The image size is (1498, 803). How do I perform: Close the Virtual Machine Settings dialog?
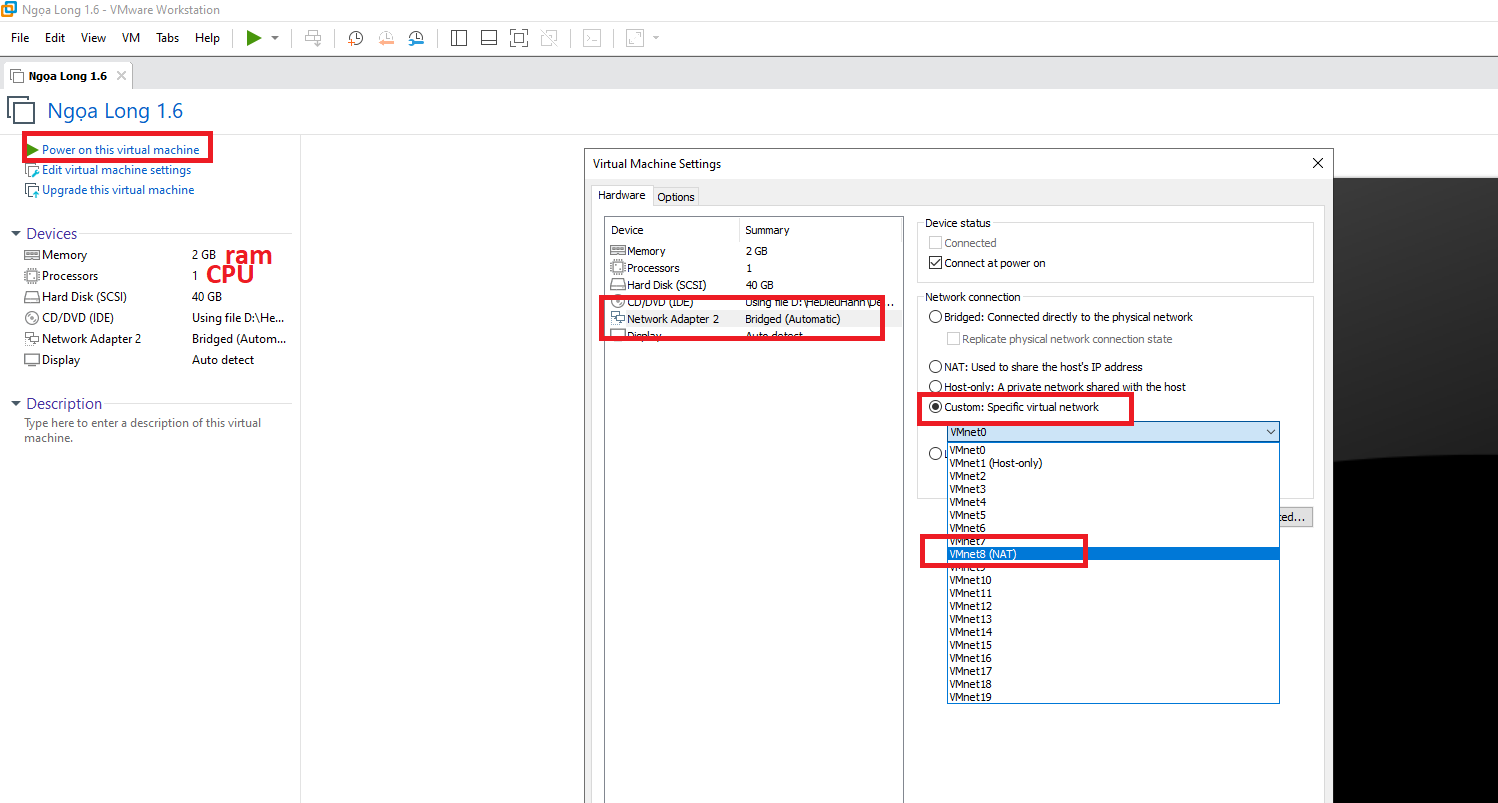click(1318, 163)
